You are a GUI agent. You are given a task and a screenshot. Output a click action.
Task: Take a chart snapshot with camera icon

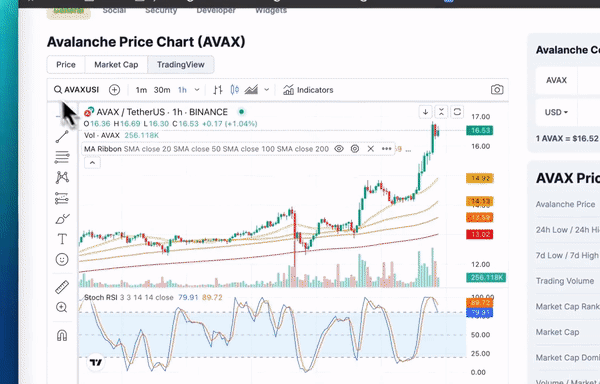(x=497, y=90)
